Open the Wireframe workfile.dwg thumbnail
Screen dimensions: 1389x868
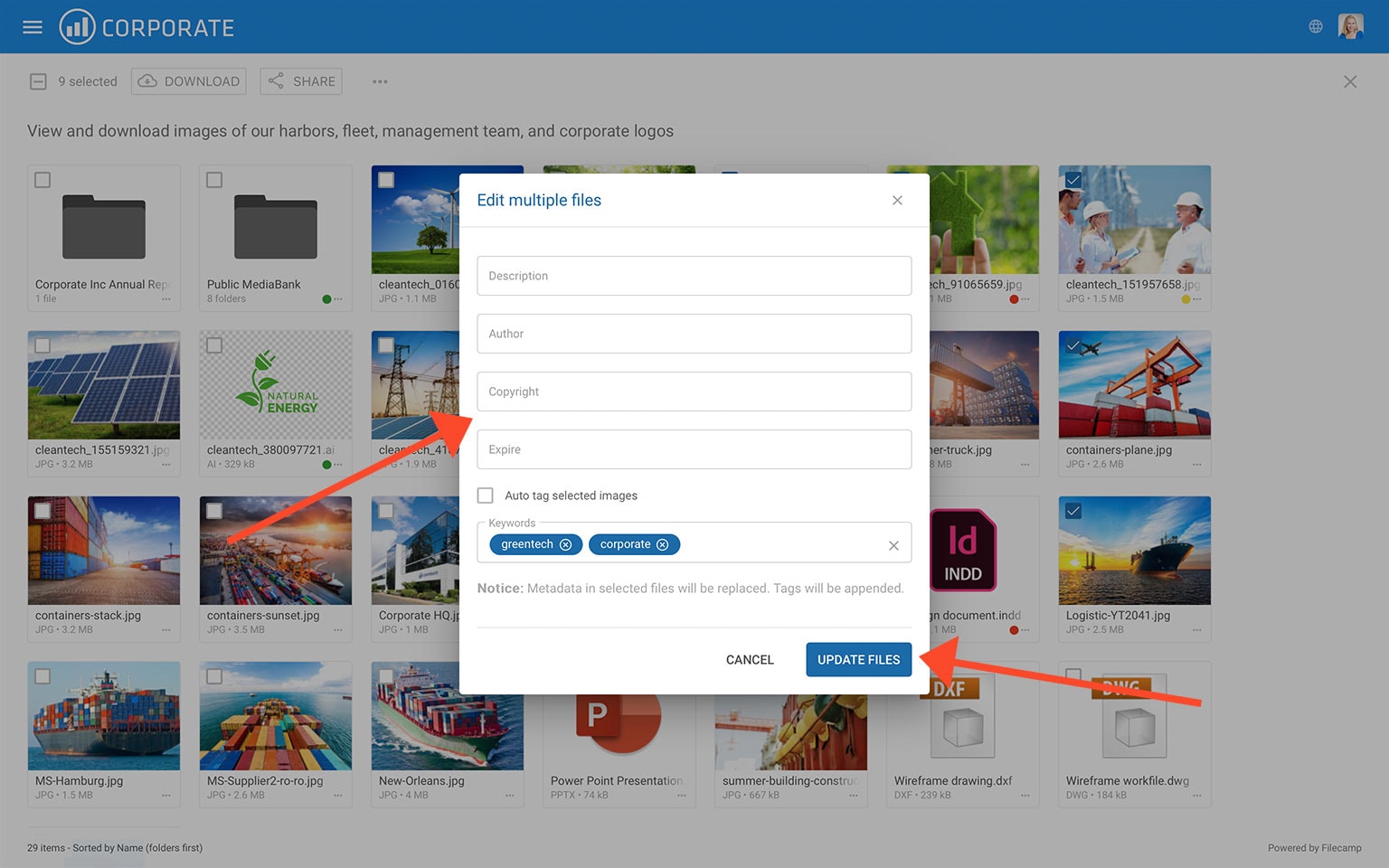click(1135, 716)
